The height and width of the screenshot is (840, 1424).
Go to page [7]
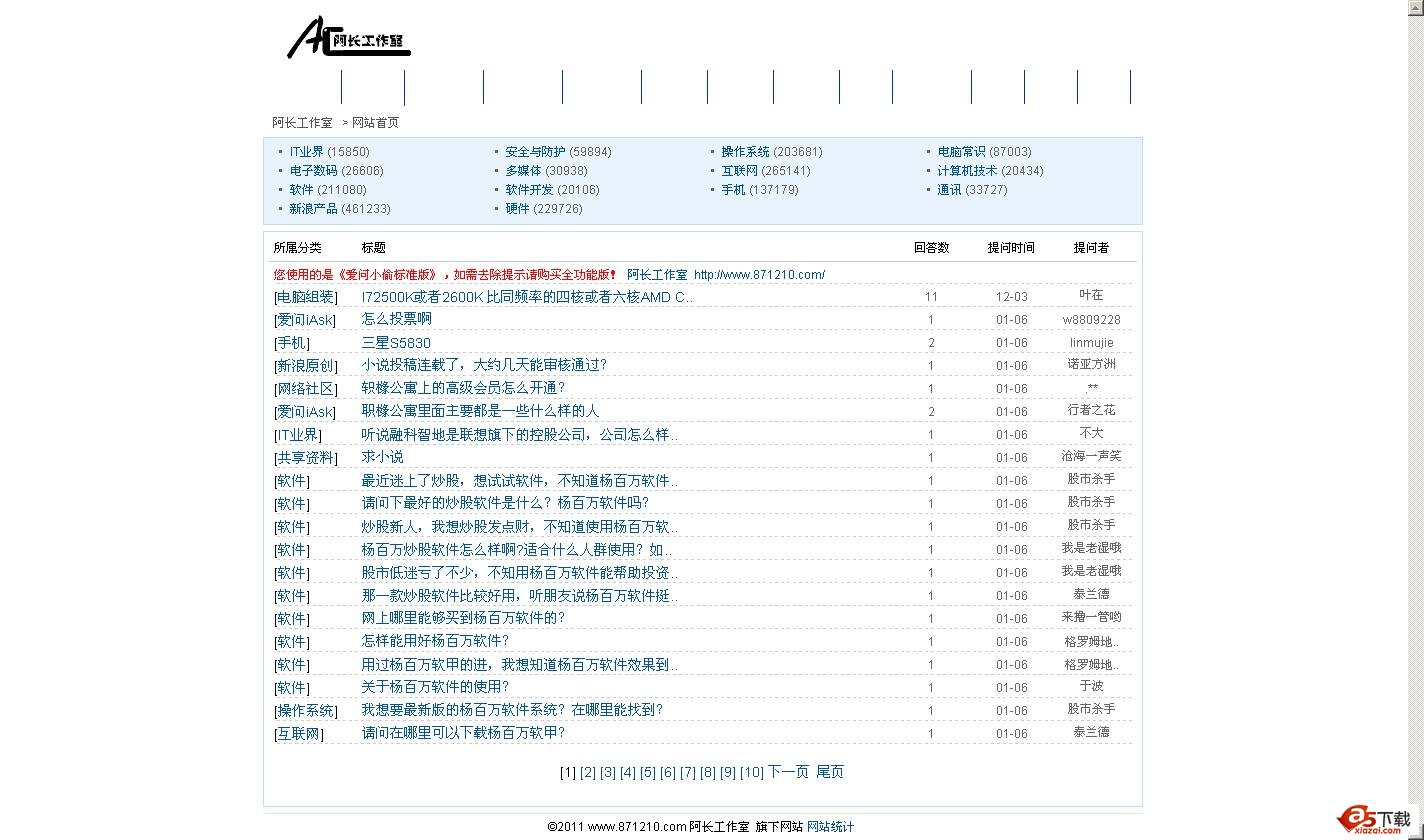[x=688, y=772]
